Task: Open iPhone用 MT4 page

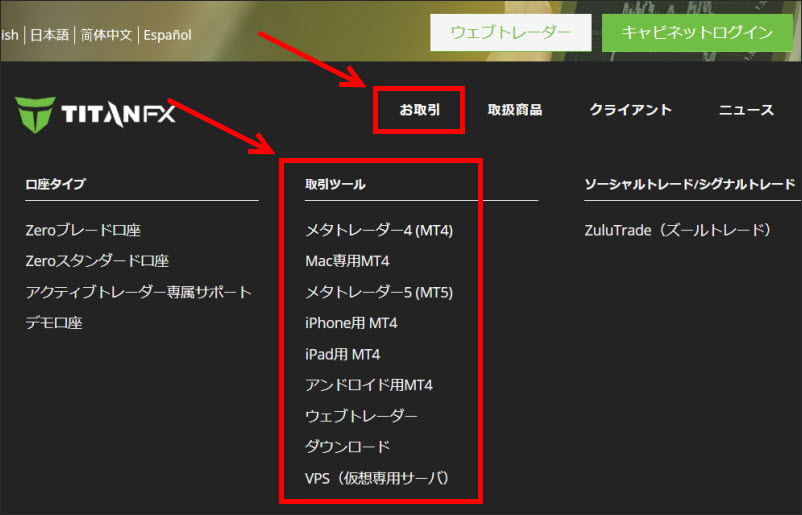Action: point(351,323)
